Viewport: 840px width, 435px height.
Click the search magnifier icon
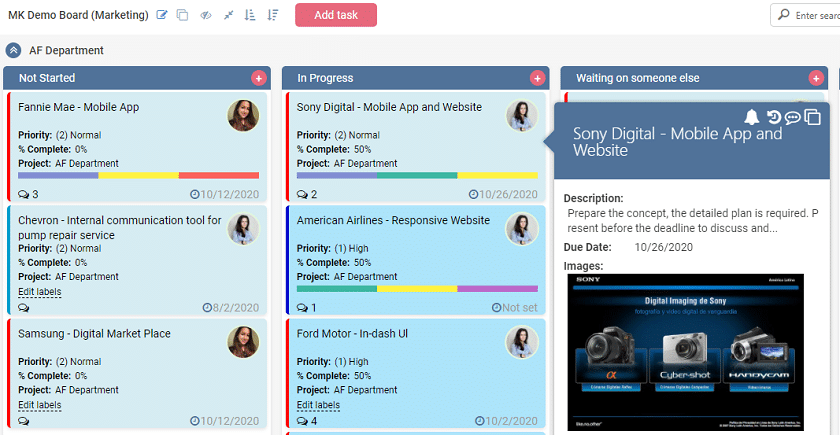[x=784, y=15]
